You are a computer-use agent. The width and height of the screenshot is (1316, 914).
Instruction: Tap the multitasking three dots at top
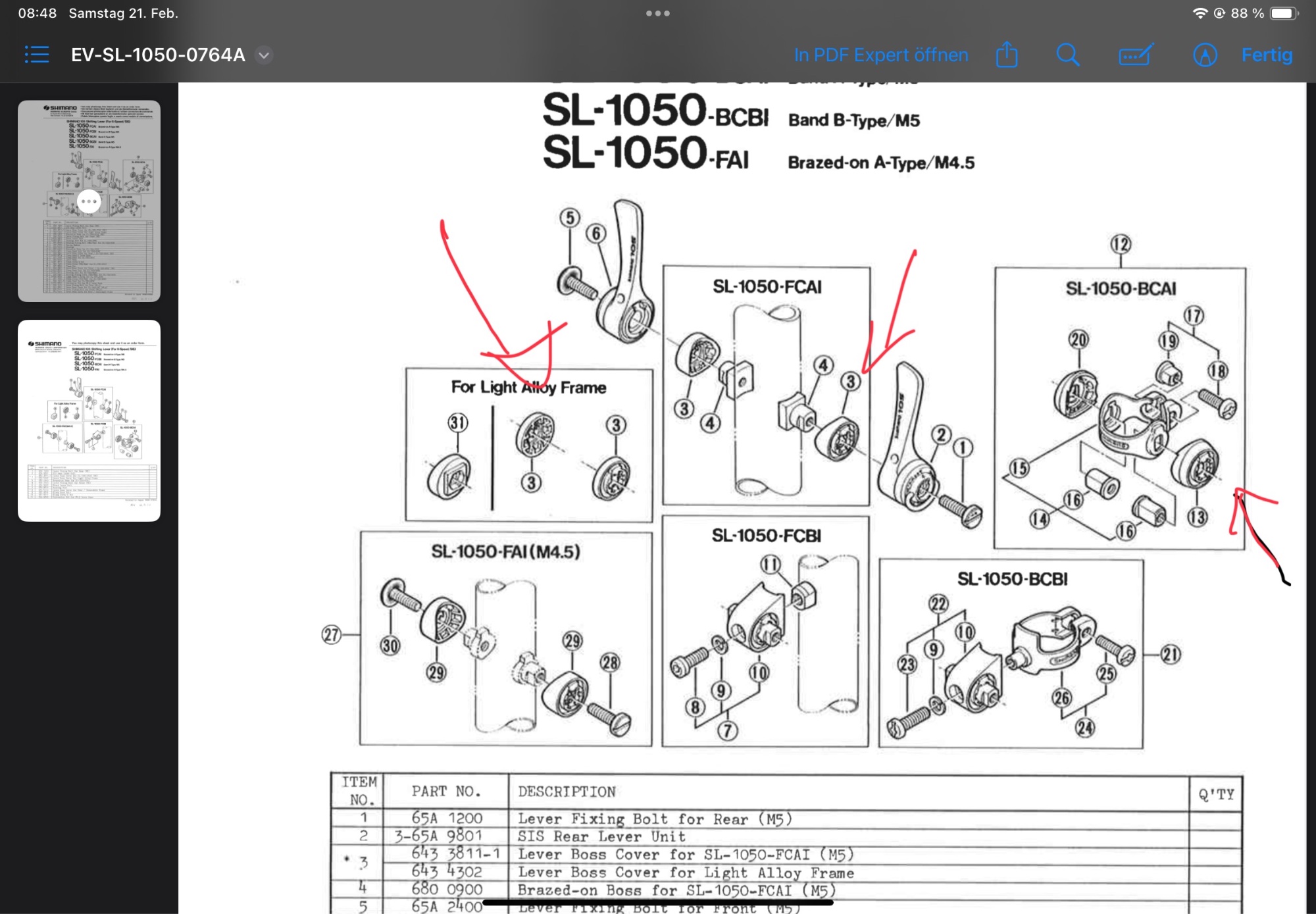(x=657, y=13)
